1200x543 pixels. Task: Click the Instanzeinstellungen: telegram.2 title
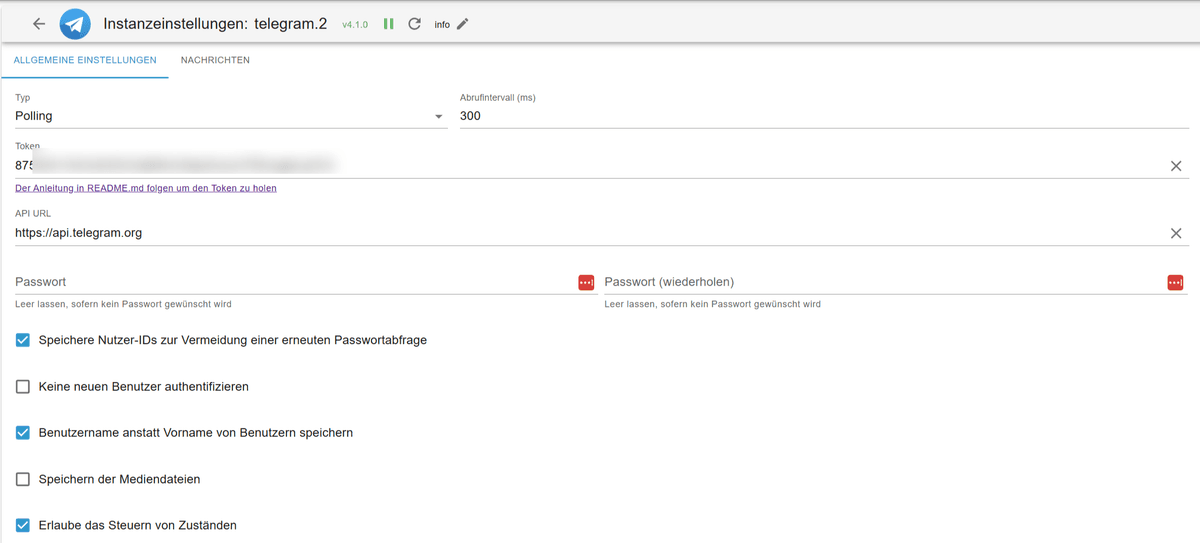(x=215, y=24)
